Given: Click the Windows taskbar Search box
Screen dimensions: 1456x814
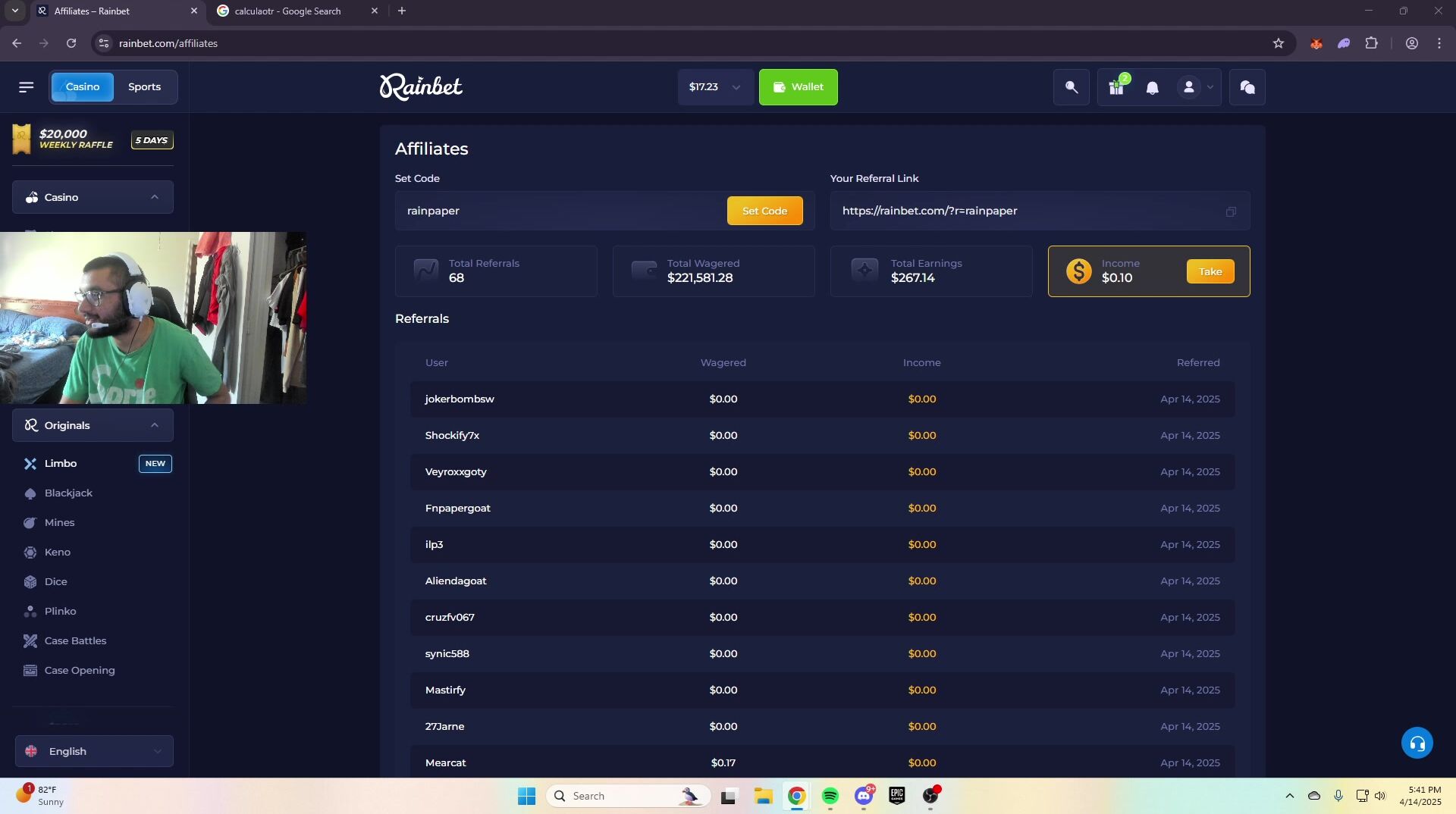Looking at the screenshot, I should click(628, 796).
